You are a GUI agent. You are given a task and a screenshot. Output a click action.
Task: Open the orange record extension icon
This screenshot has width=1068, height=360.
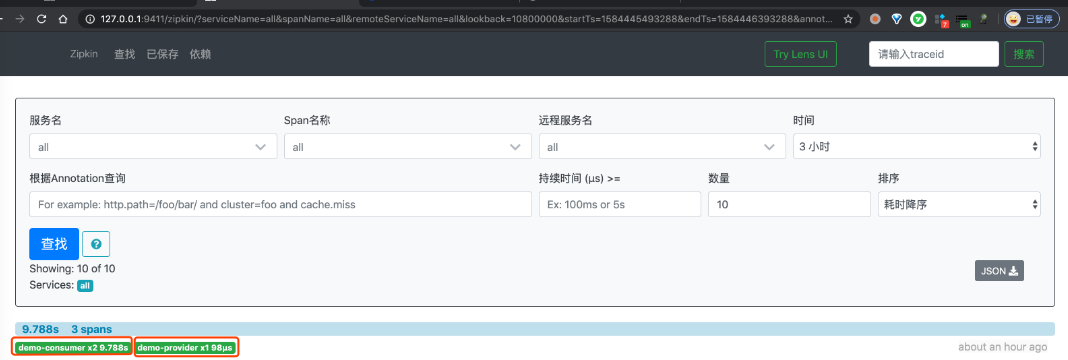[x=875, y=20]
